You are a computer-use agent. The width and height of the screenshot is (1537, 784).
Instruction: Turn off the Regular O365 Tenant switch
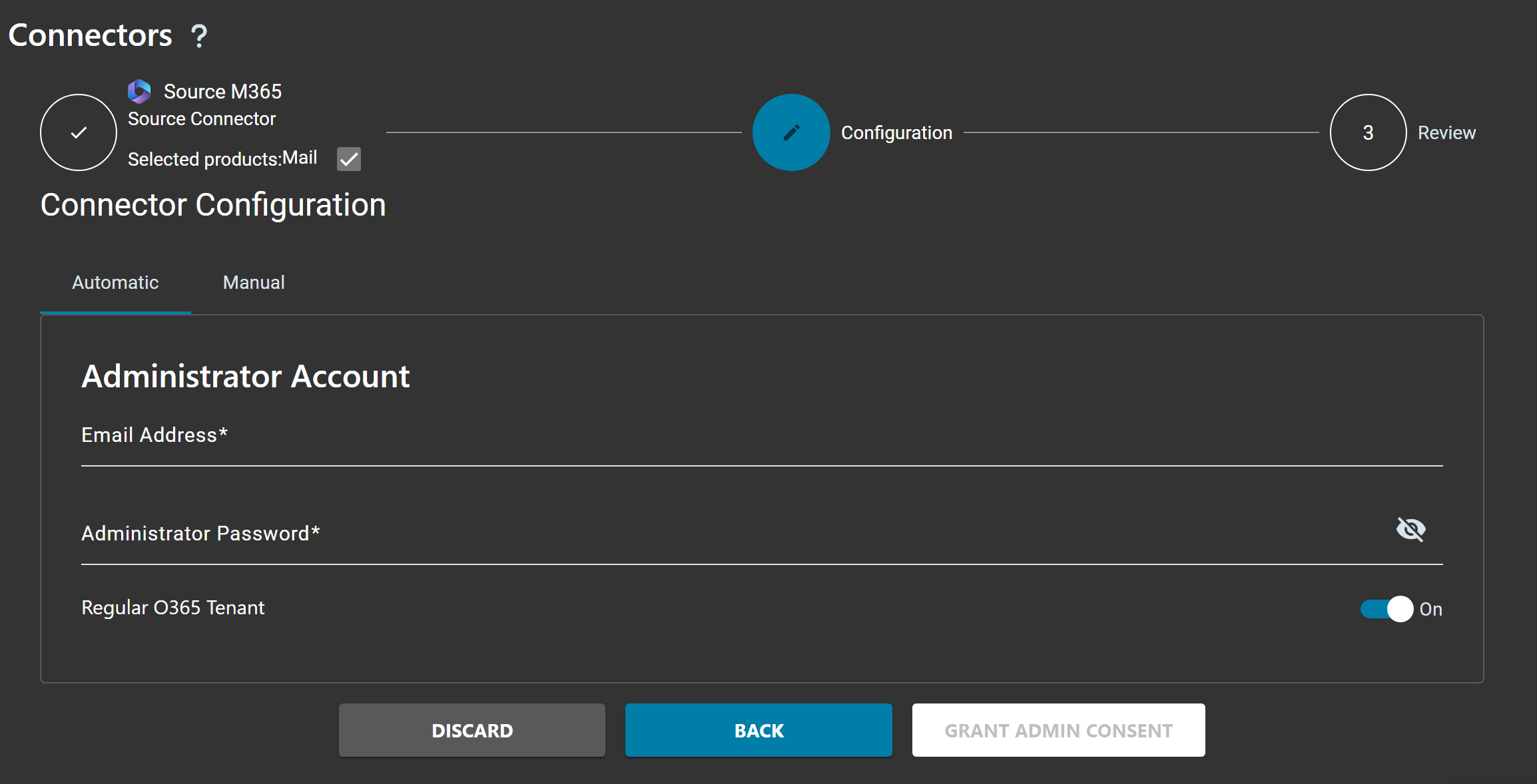(x=1386, y=609)
